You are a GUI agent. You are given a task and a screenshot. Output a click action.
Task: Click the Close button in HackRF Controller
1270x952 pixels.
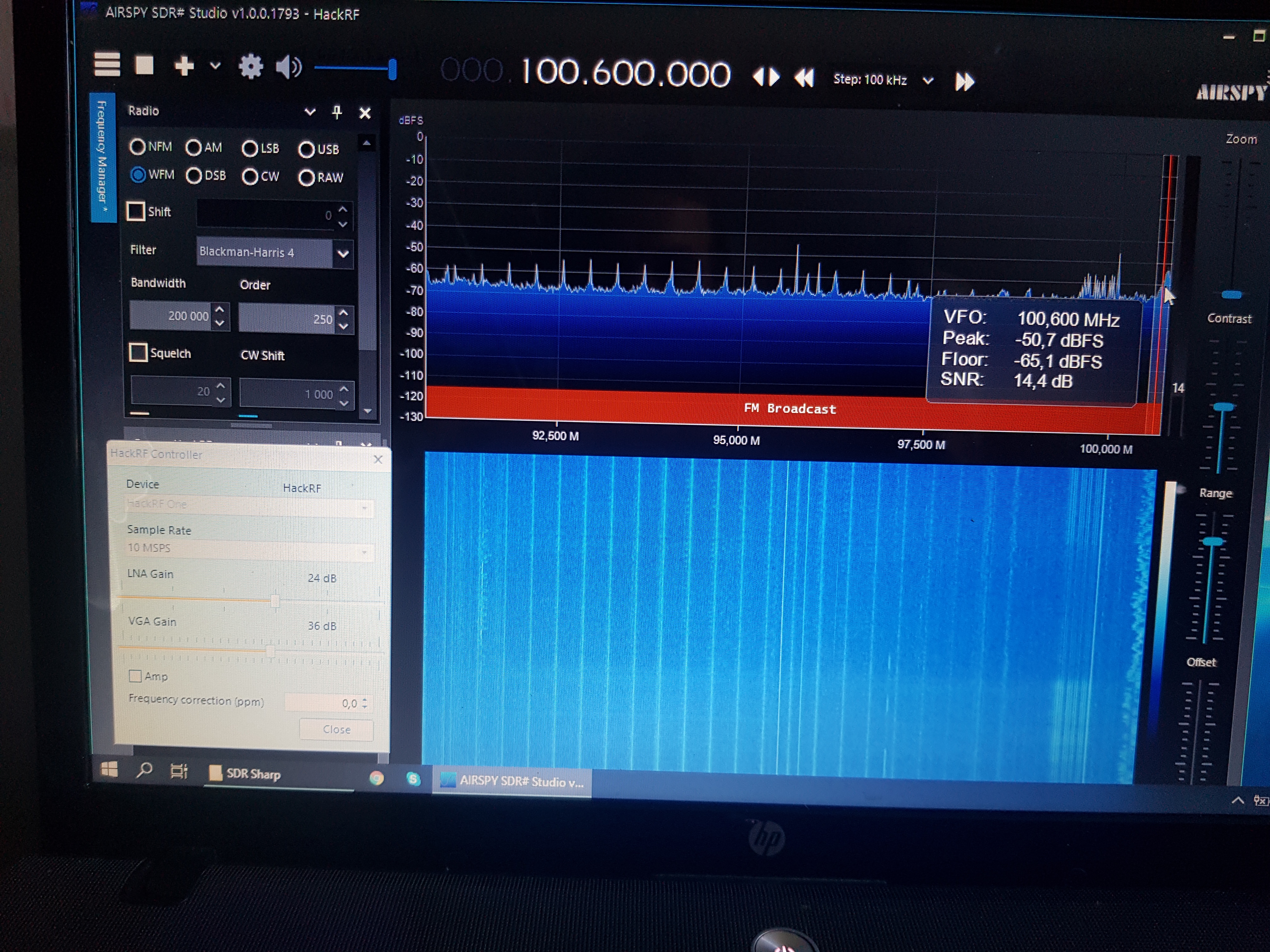click(336, 729)
